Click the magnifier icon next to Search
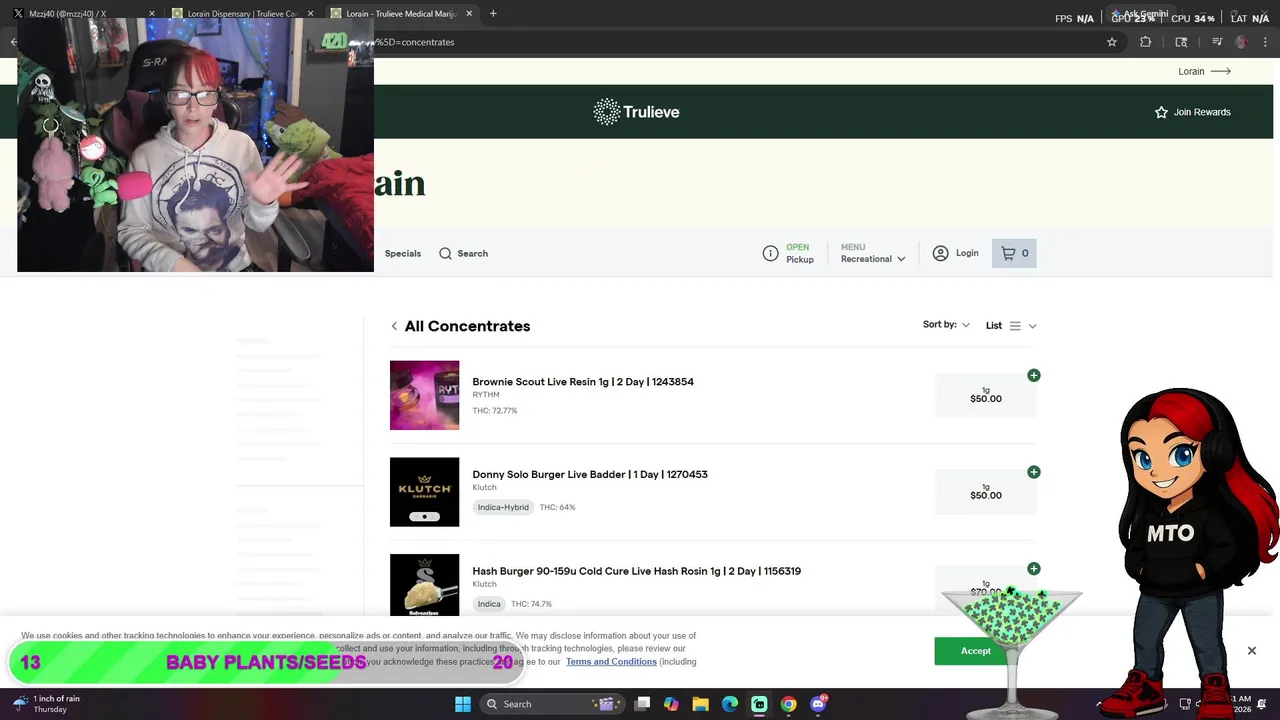1280x720 pixels. [445, 253]
